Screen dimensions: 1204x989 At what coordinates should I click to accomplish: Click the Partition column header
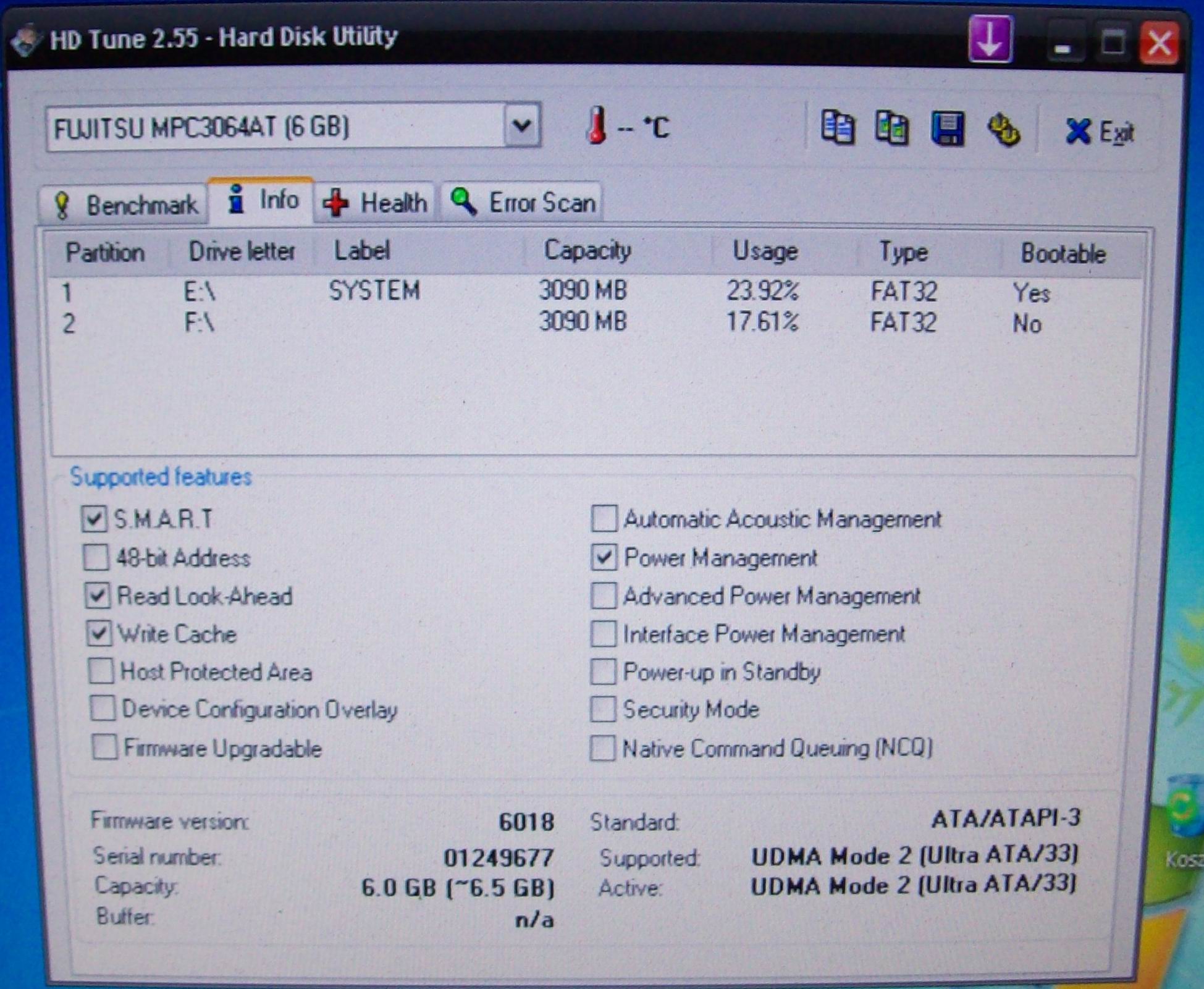(x=105, y=253)
